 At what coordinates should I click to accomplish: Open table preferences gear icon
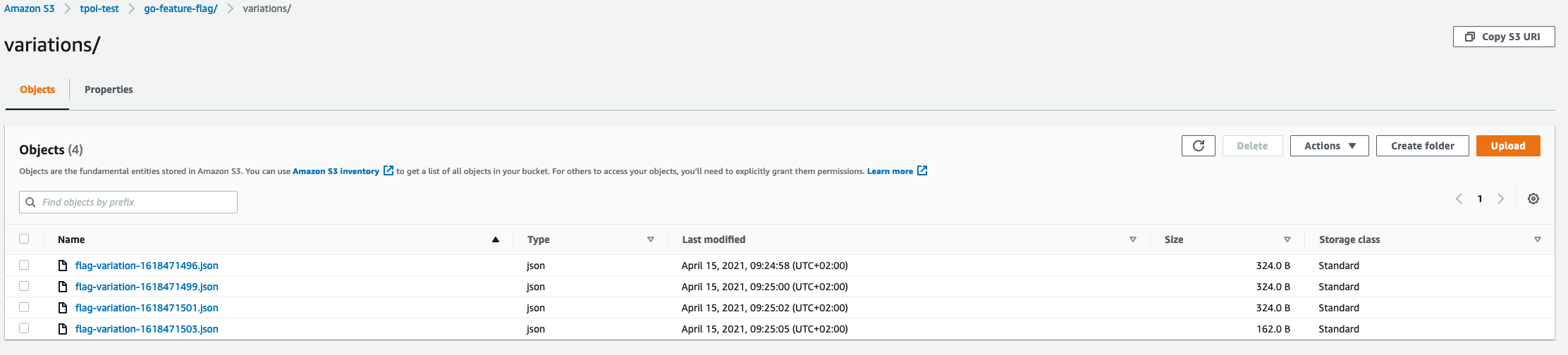(x=1533, y=199)
